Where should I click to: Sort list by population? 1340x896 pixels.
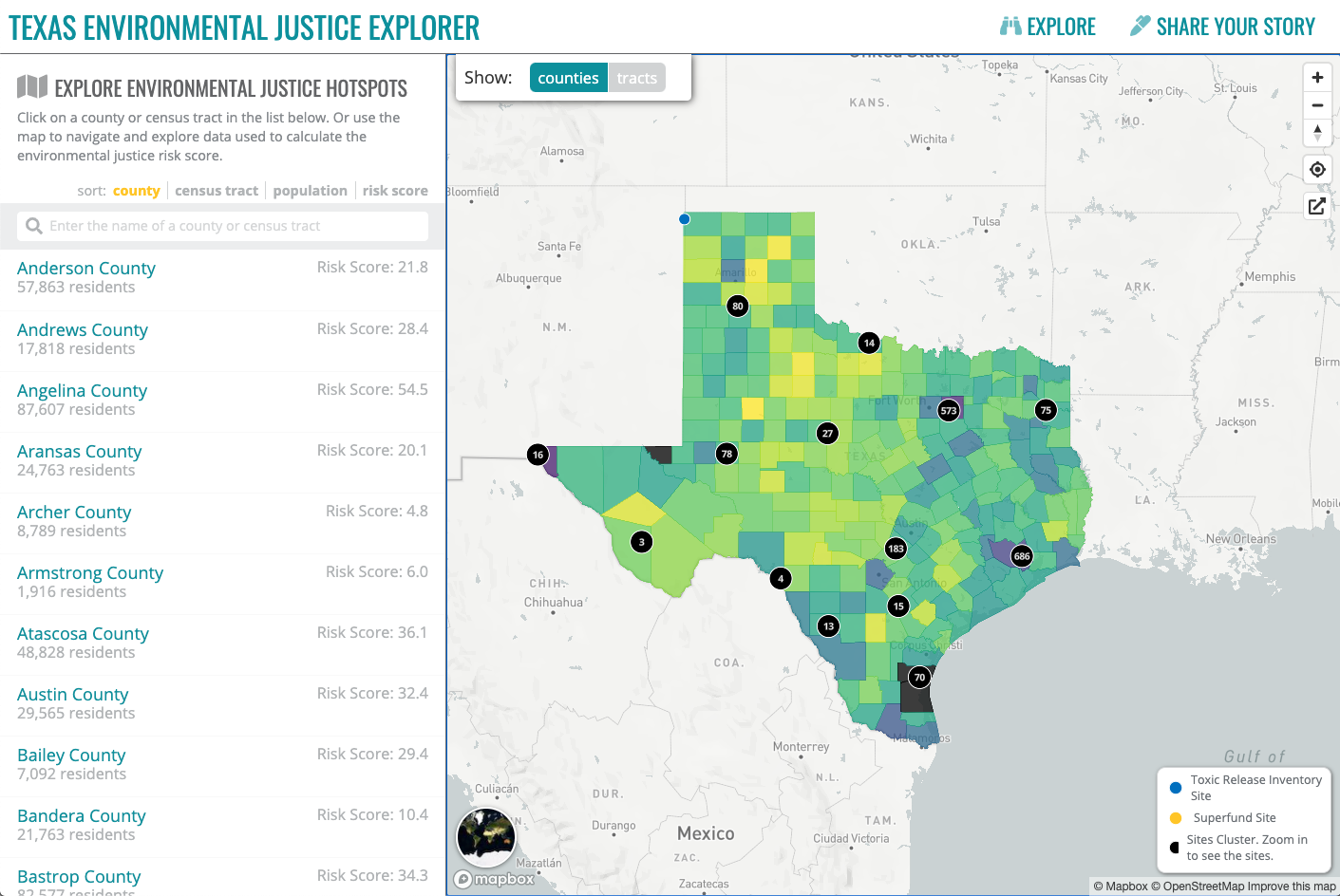pyautogui.click(x=311, y=191)
